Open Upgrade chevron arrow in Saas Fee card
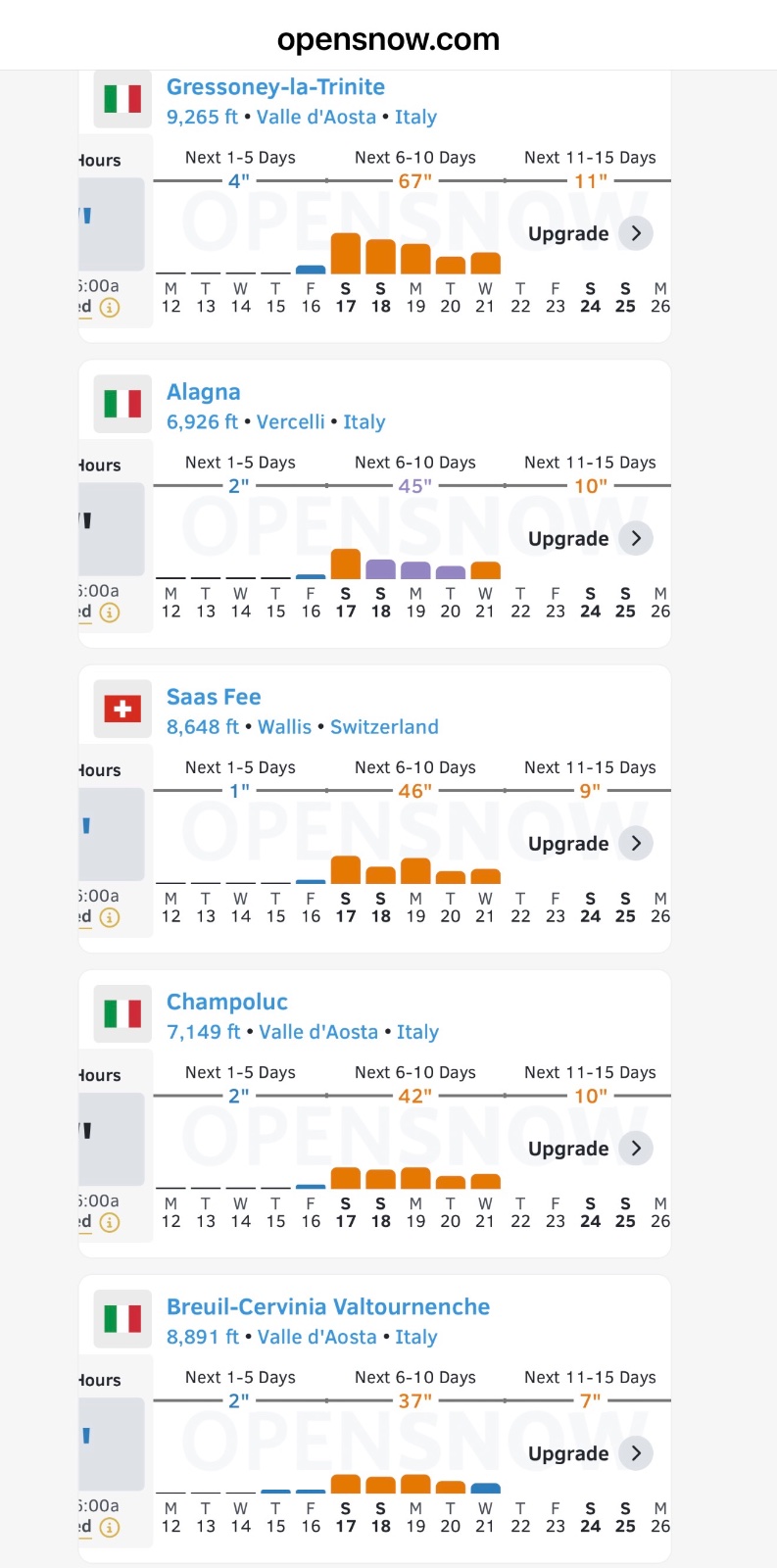The width and height of the screenshot is (777, 1568). (x=636, y=844)
